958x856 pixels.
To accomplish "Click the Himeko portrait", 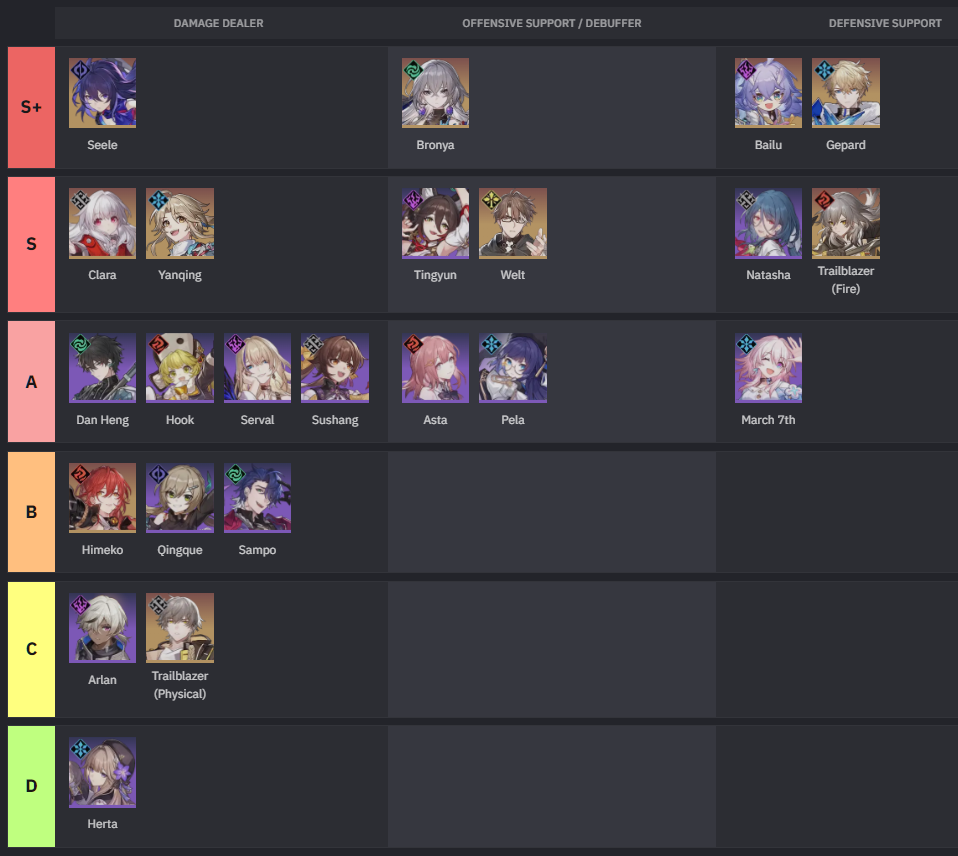I will click(x=102, y=498).
